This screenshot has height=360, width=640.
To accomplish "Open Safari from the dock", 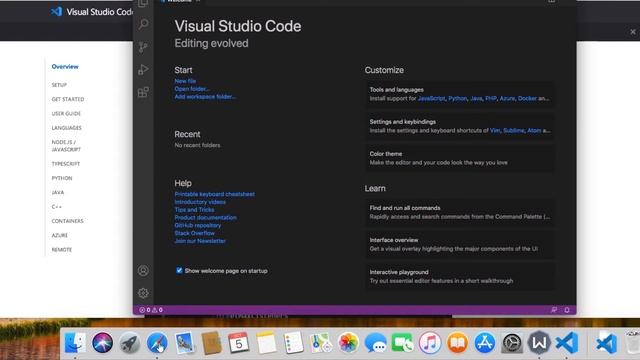I will (157, 342).
